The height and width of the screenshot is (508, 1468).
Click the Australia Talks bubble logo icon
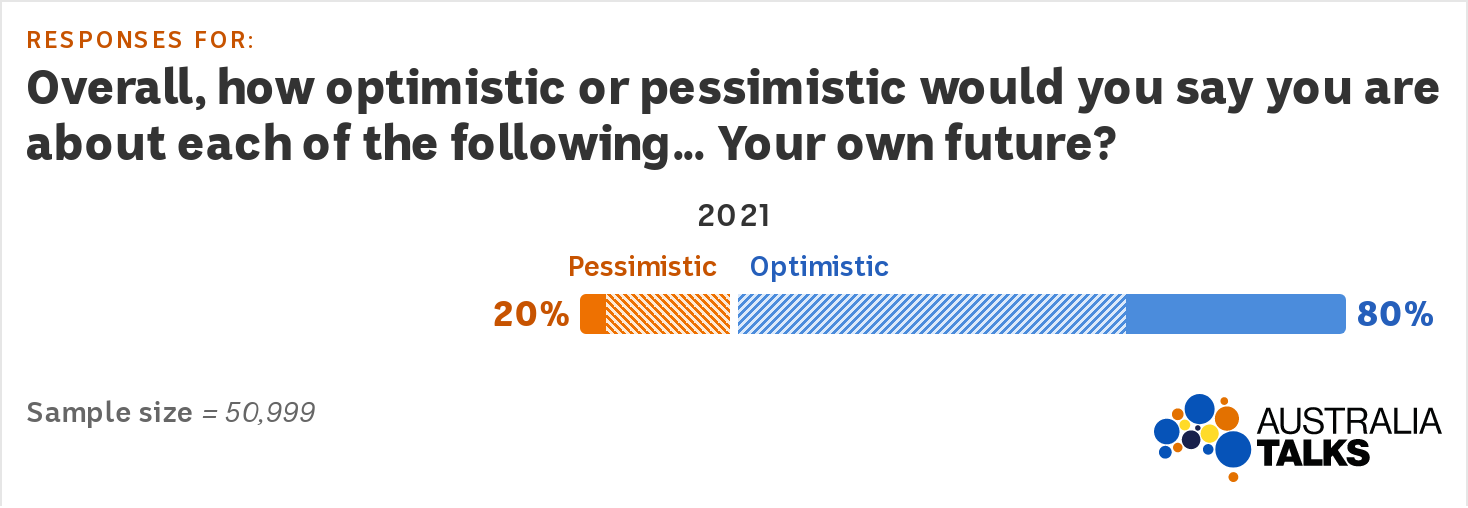pos(1202,438)
